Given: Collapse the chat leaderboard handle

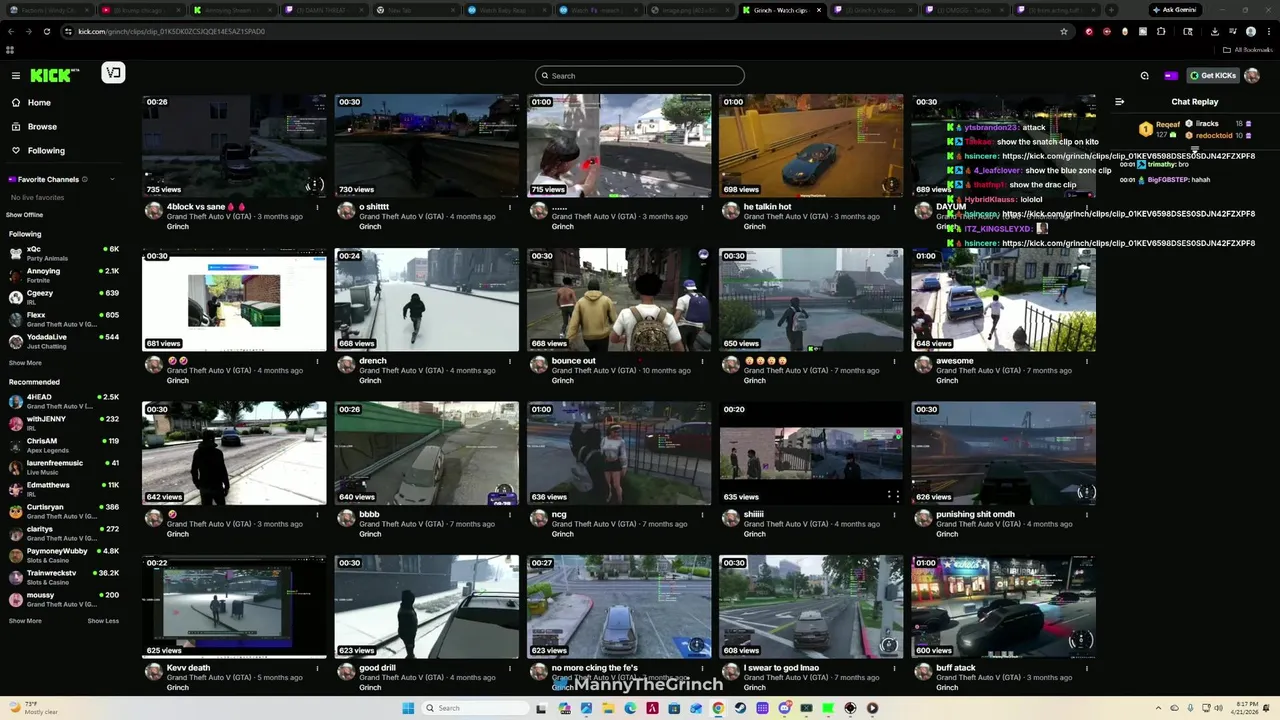Looking at the screenshot, I should [1195, 147].
